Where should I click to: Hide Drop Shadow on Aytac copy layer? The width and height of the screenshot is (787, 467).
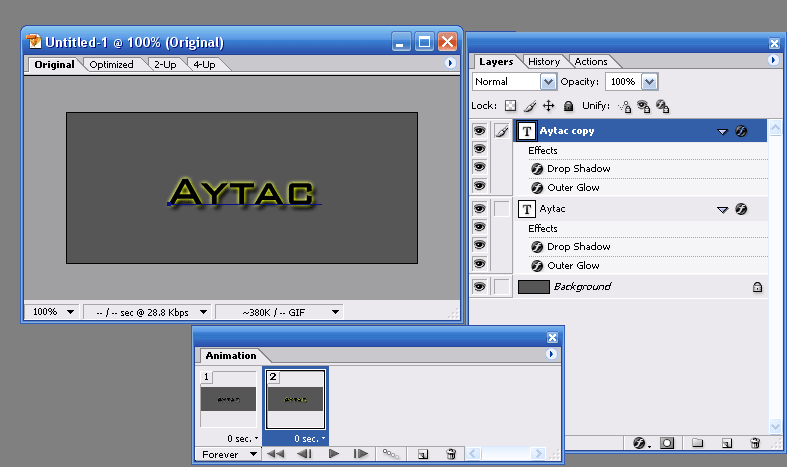coord(479,167)
